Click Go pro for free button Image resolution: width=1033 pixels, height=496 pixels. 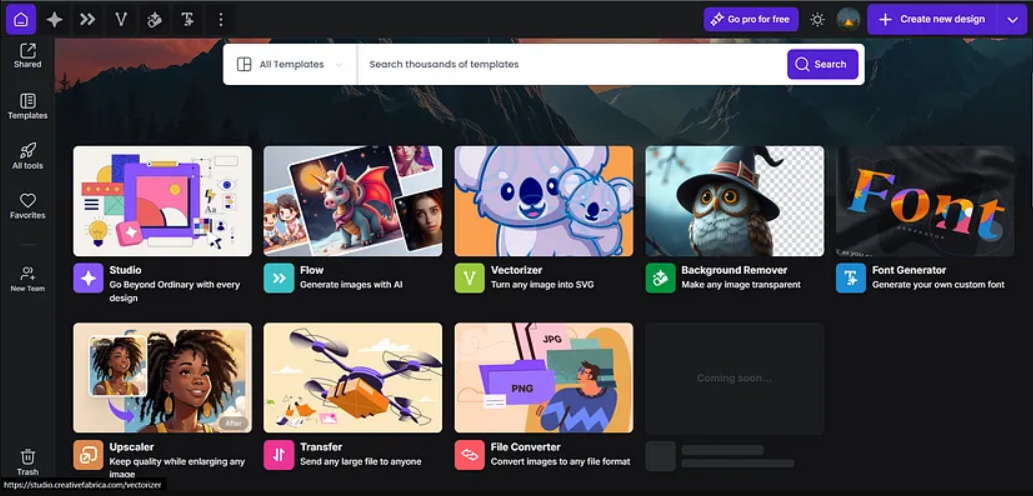[x=751, y=19]
